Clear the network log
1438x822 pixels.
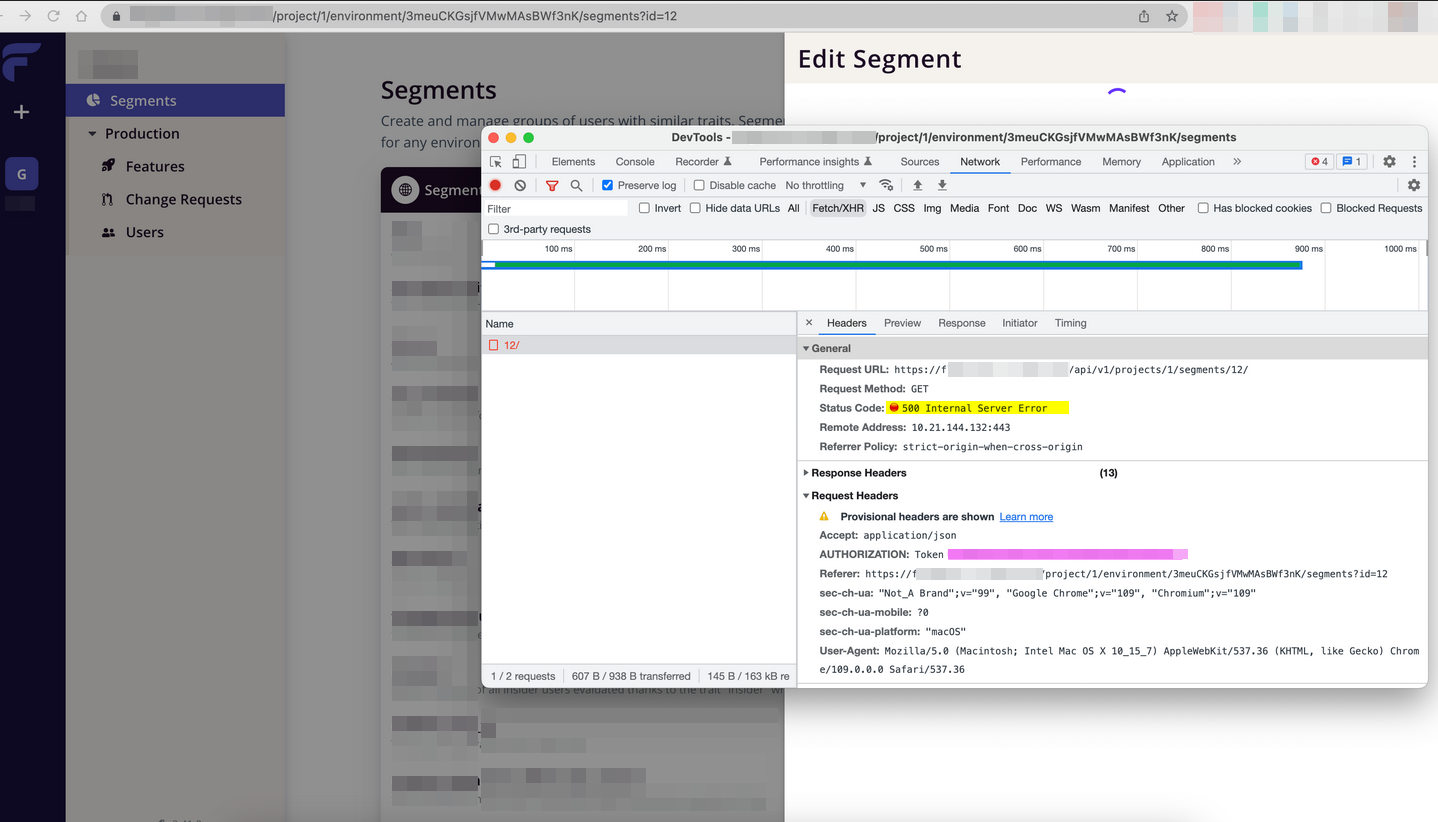pos(519,185)
